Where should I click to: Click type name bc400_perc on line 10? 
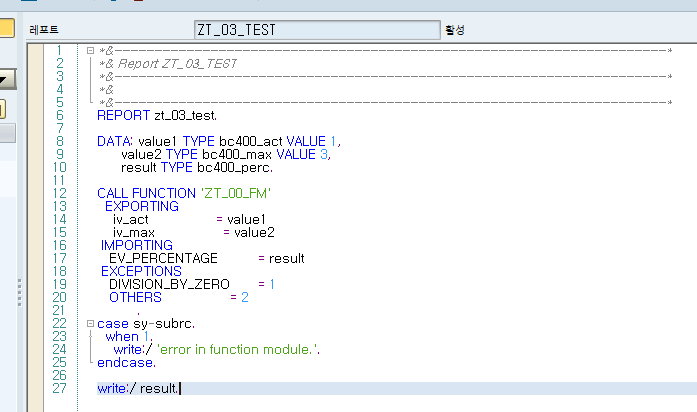click(235, 168)
